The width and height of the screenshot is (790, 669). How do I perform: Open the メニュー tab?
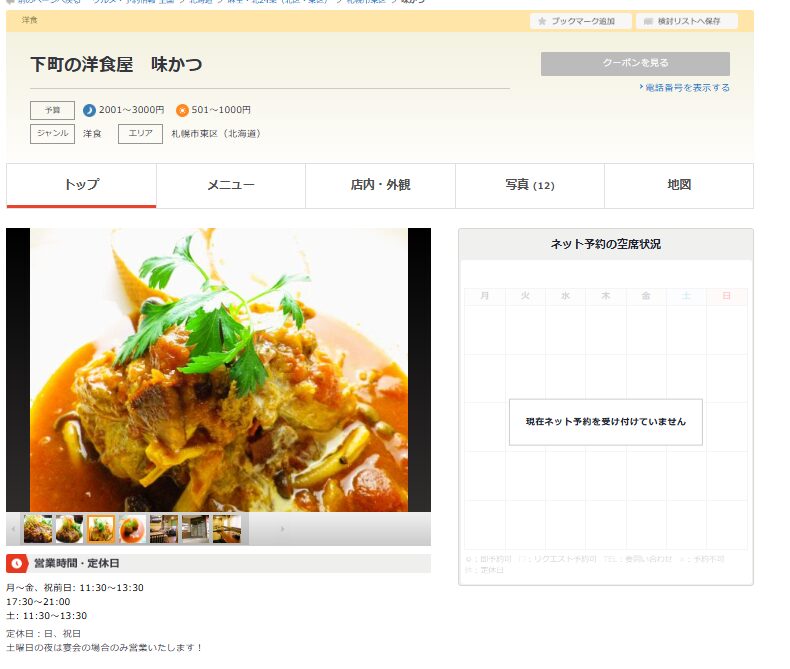pos(231,185)
